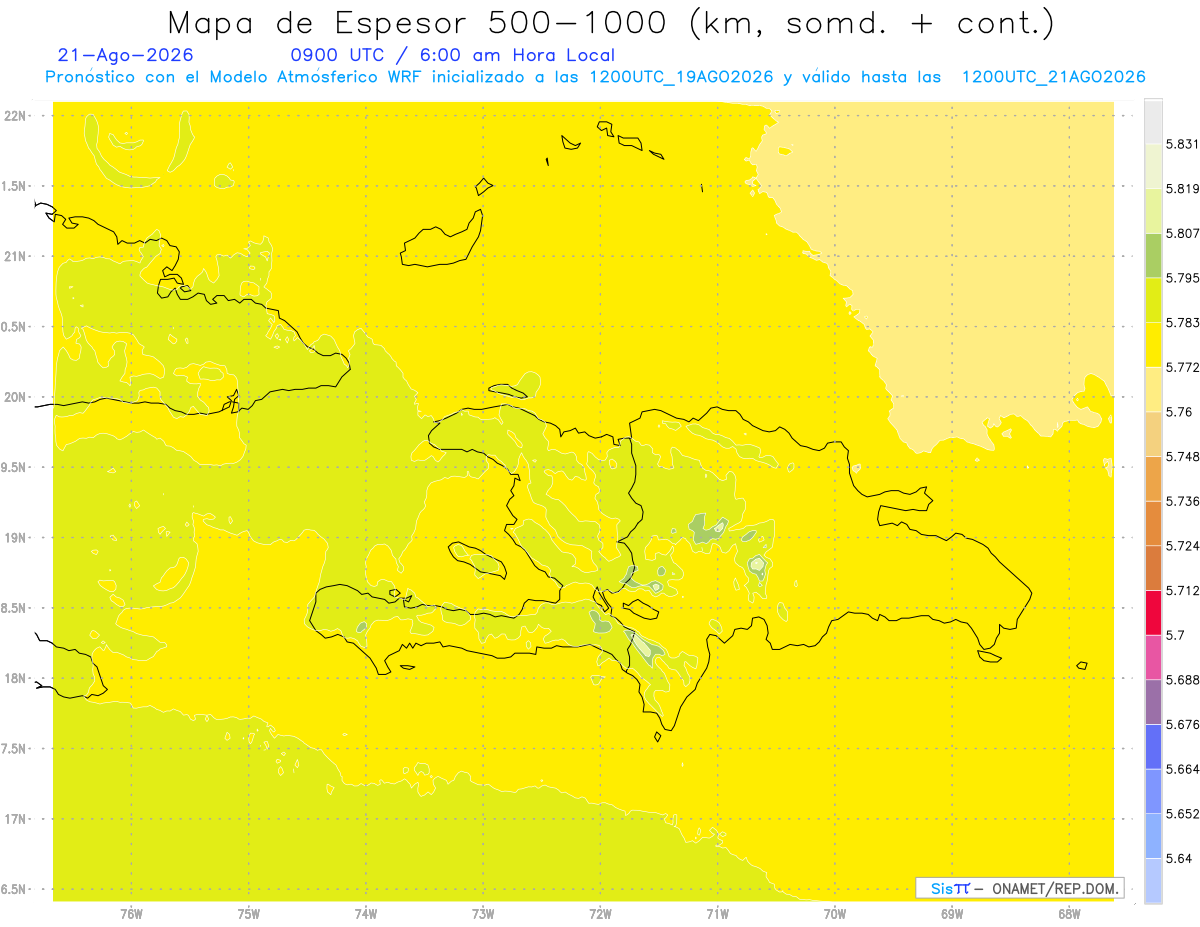Click the latitude label '20N'
Viewport: 1200px width, 927px height.
coord(17,397)
